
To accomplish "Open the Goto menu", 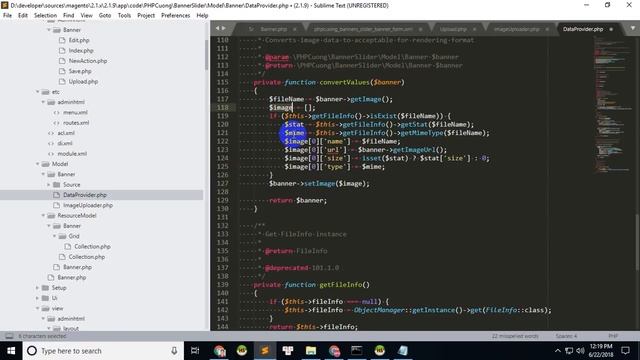I will tap(105, 15).
